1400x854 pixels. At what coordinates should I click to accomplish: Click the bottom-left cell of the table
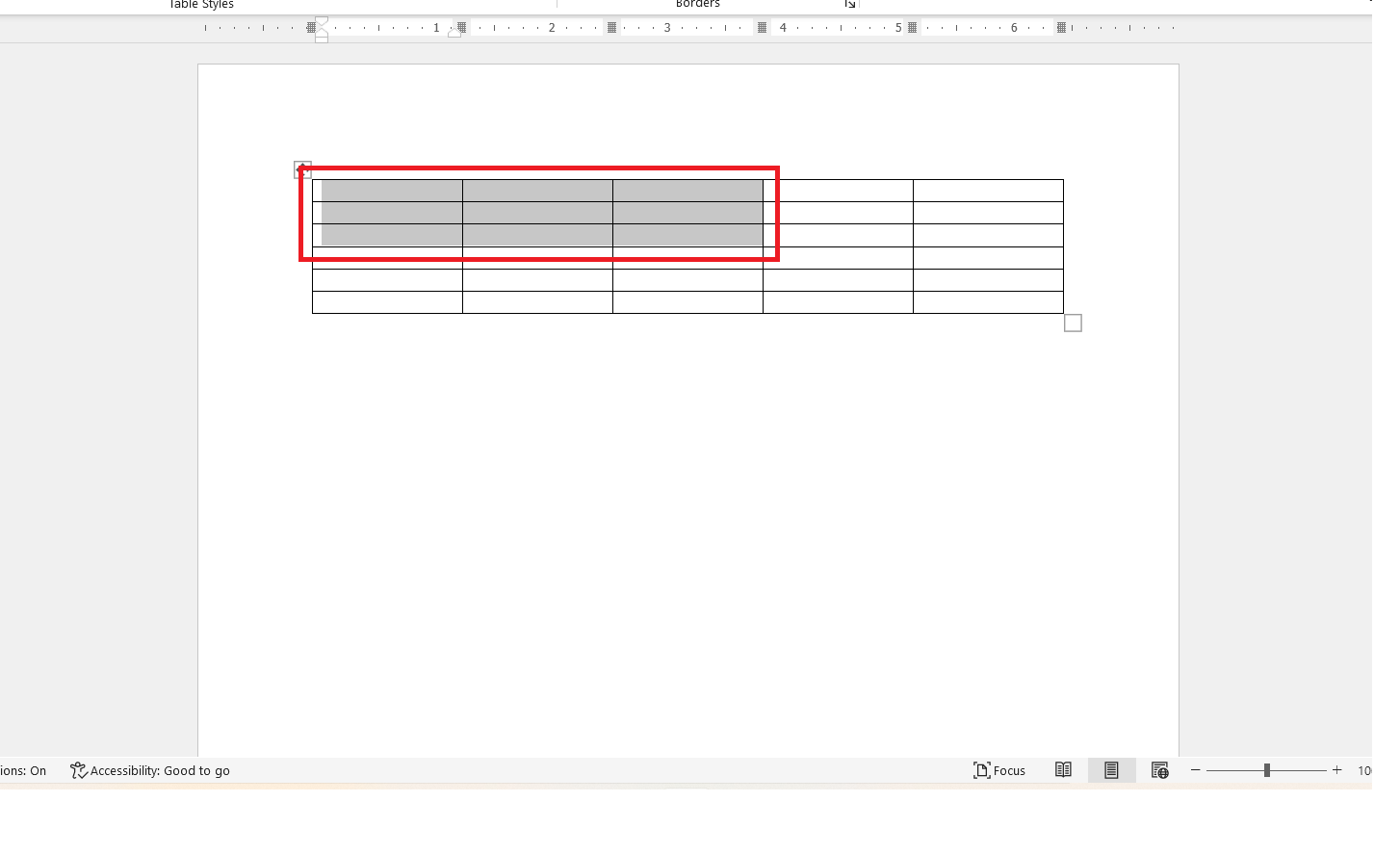[x=387, y=302]
